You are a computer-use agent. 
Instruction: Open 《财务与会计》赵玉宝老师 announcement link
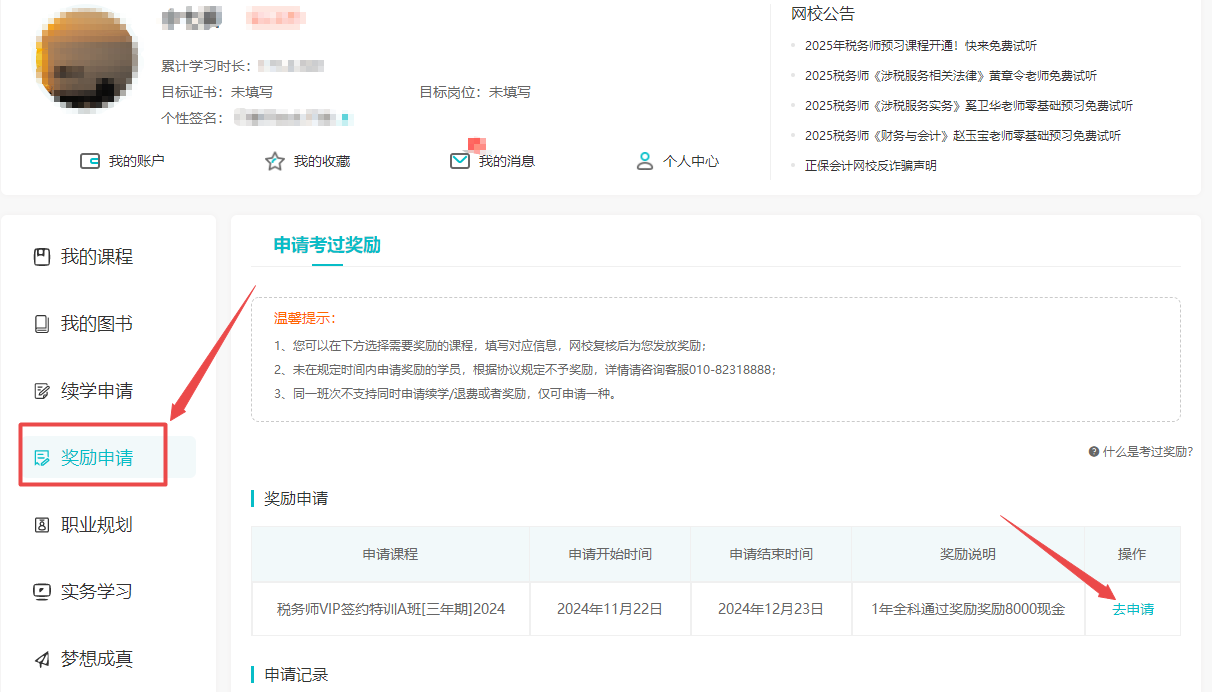962,136
